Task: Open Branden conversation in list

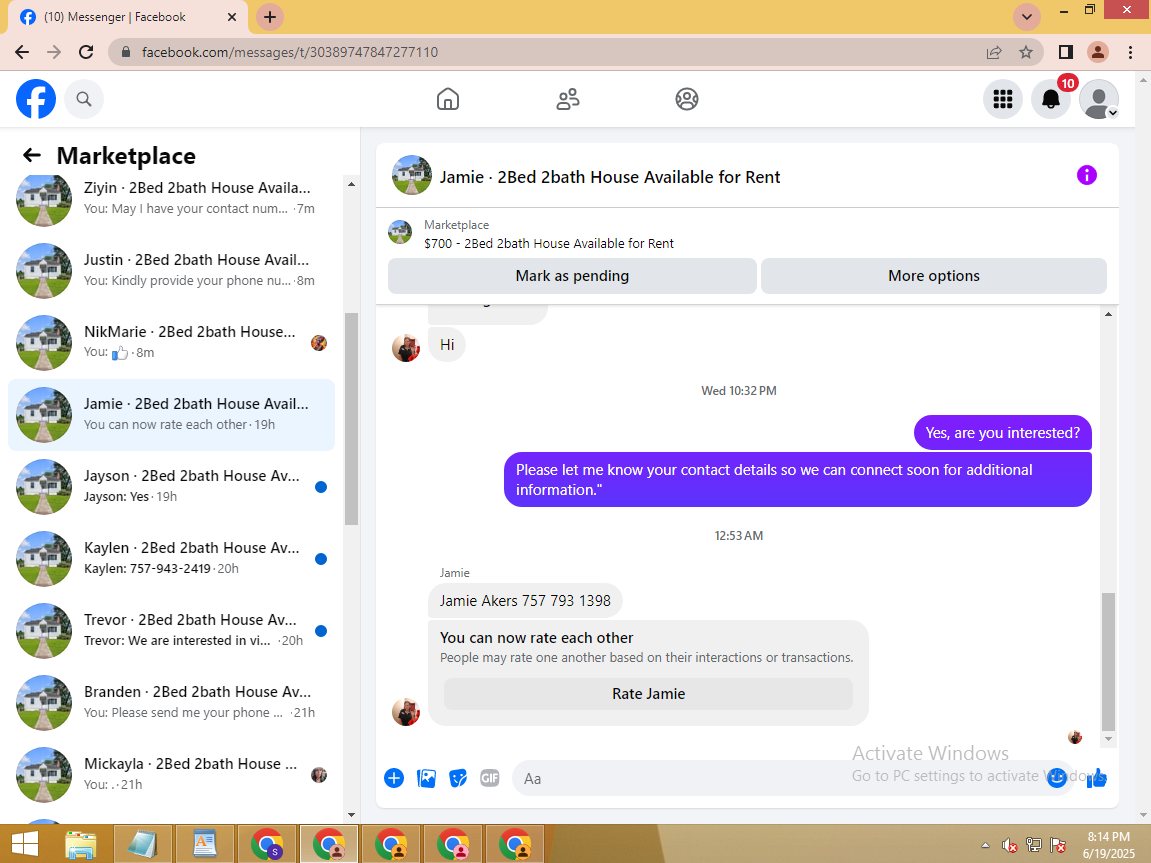Action: click(x=172, y=702)
